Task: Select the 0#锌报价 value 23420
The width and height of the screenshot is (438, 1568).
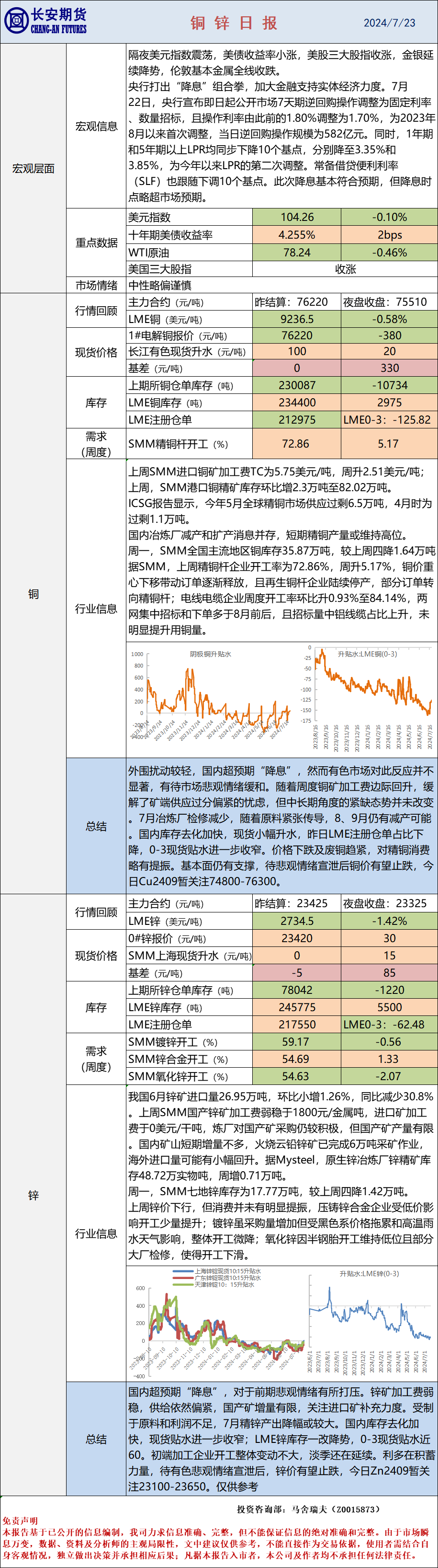Action: (x=297, y=938)
